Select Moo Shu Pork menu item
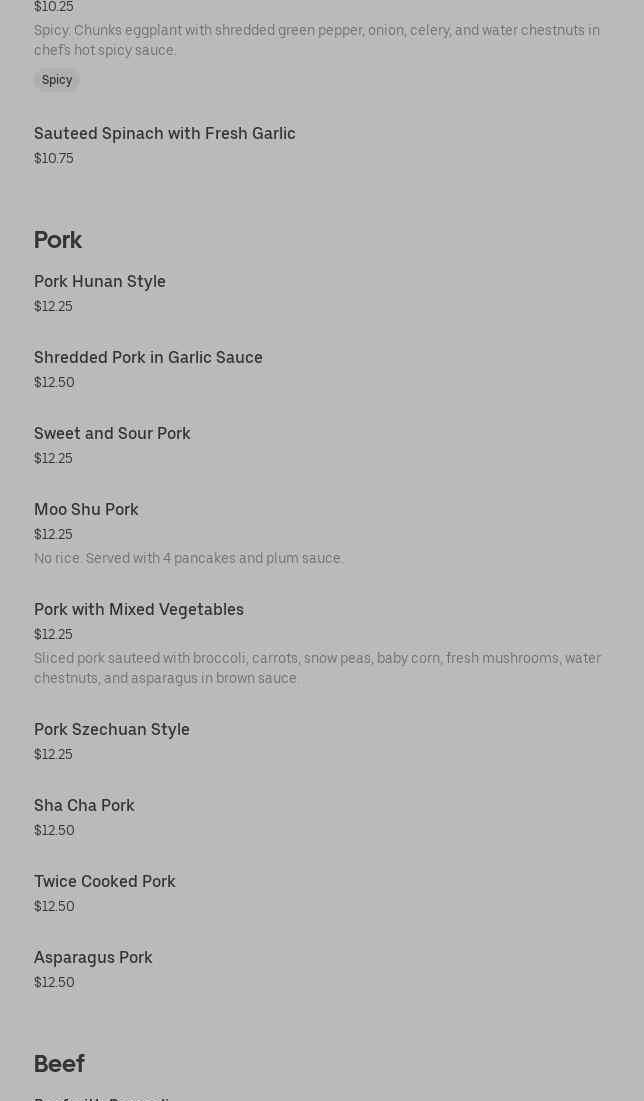This screenshot has height=1101, width=644. pyautogui.click(x=86, y=510)
